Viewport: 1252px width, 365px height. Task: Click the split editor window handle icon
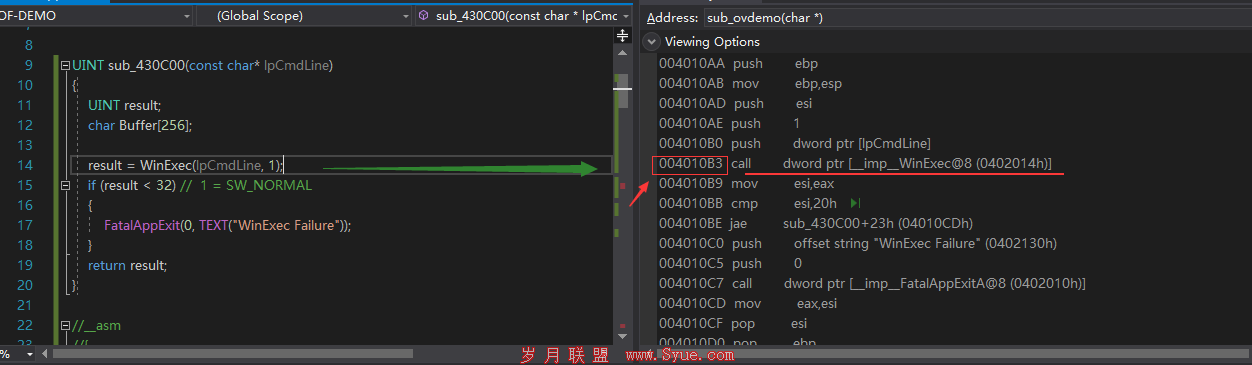tap(623, 36)
